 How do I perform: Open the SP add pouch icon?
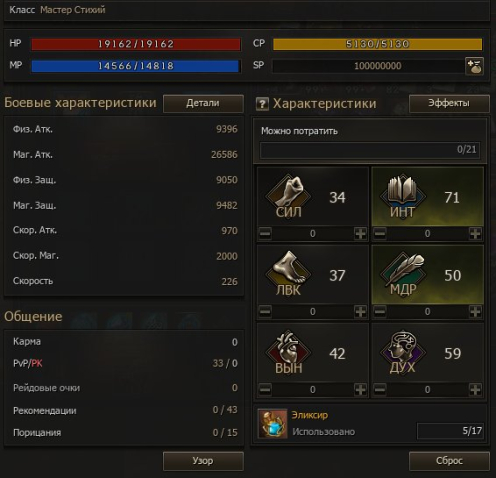tap(474, 66)
